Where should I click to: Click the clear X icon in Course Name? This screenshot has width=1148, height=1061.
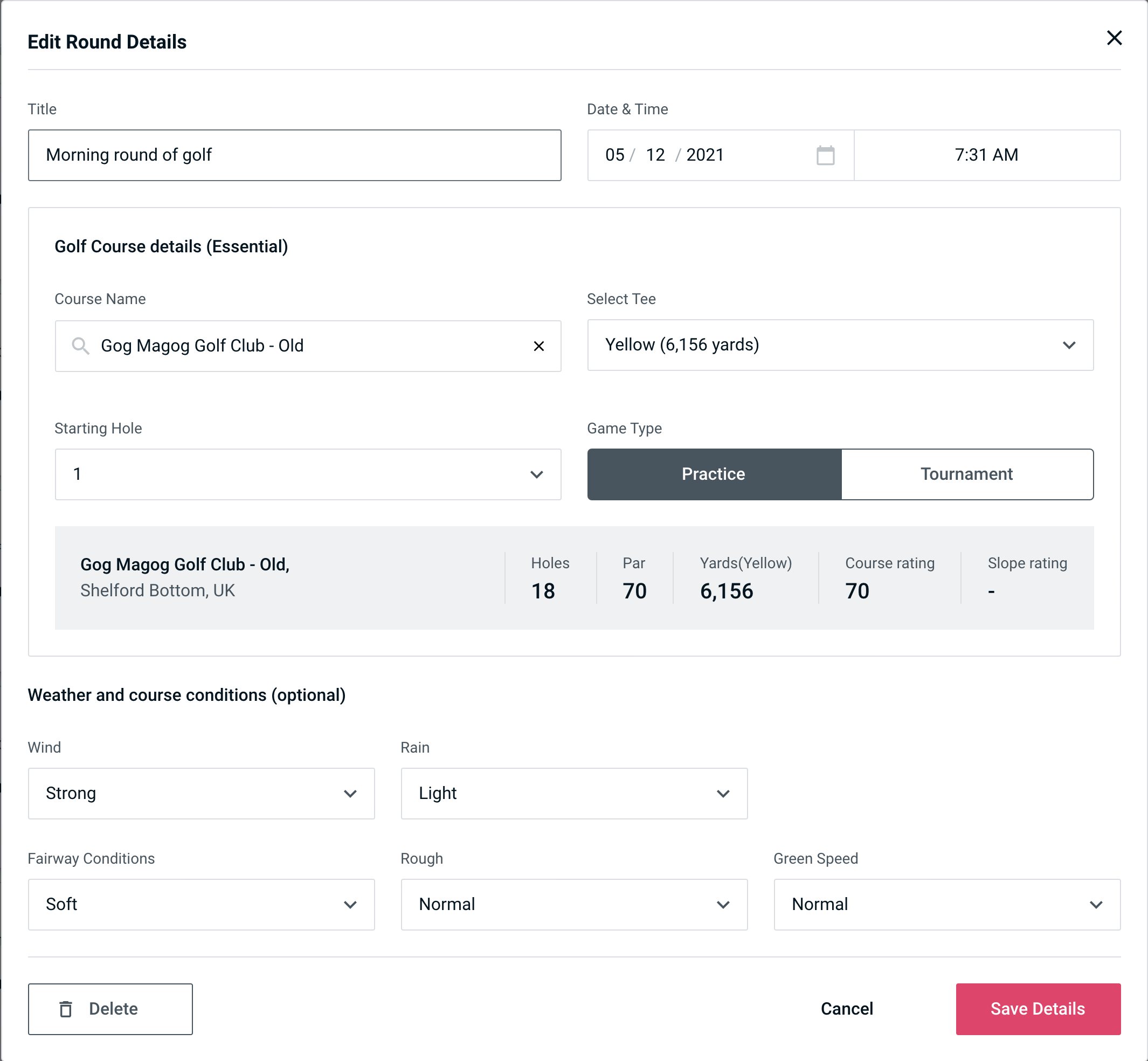(539, 345)
